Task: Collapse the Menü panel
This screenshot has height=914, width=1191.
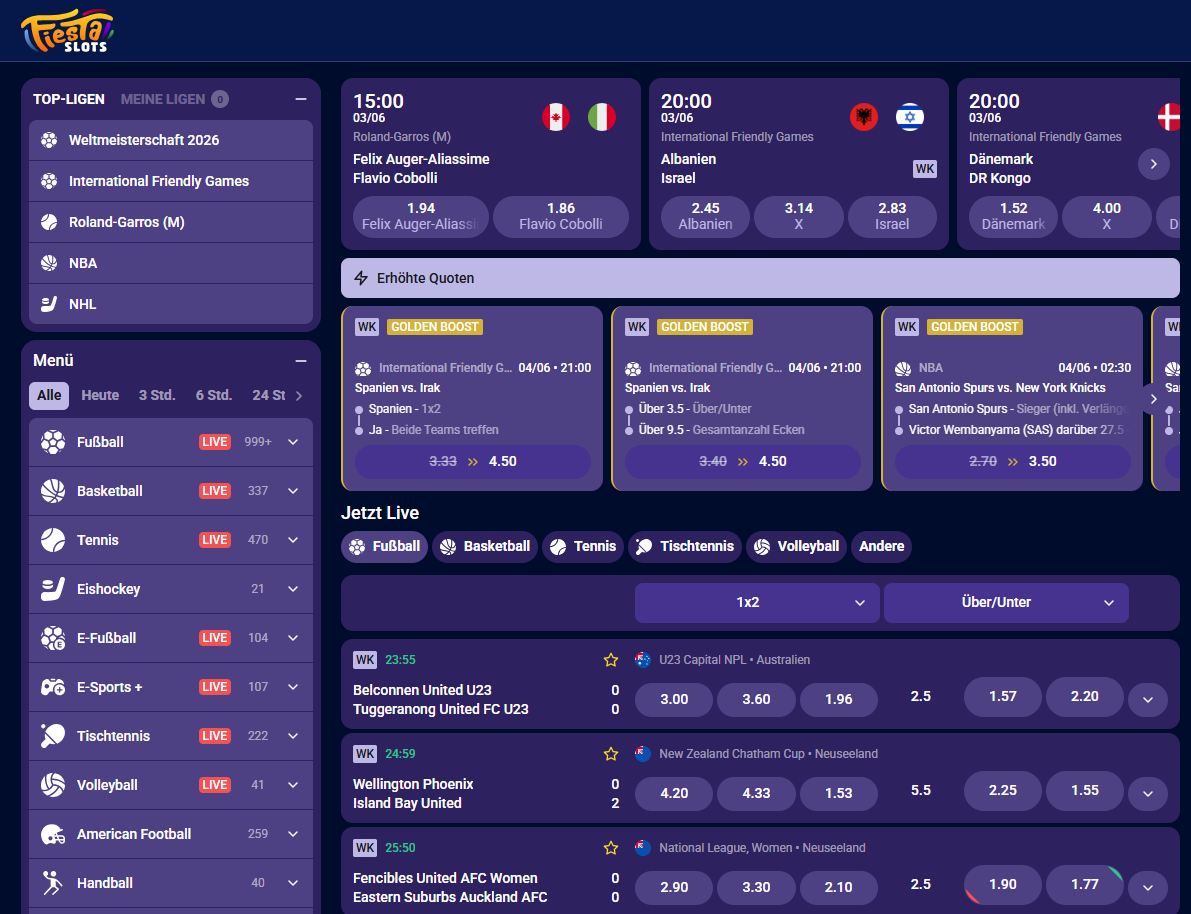Action: coord(301,361)
